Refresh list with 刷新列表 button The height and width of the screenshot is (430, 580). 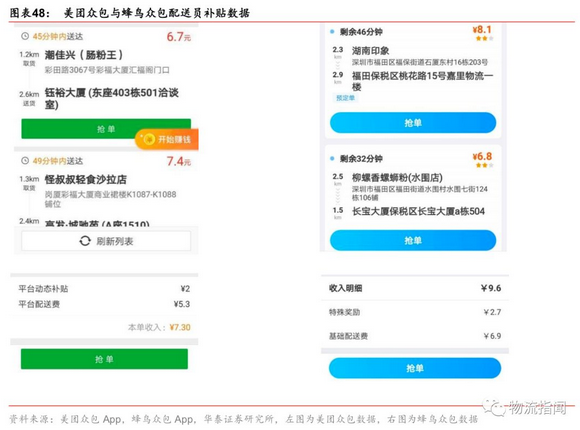pos(106,241)
